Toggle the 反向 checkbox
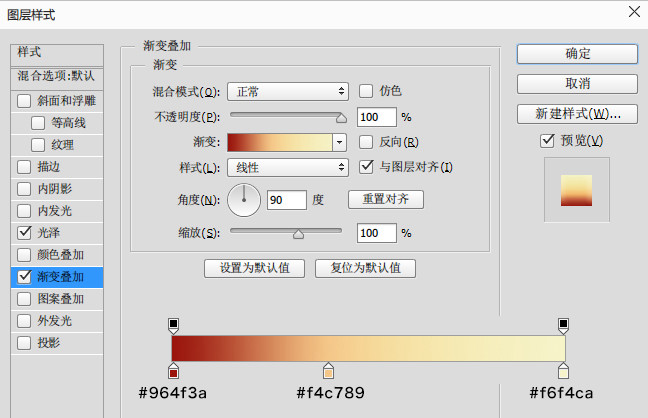Image resolution: width=648 pixels, height=418 pixels. coord(366,142)
